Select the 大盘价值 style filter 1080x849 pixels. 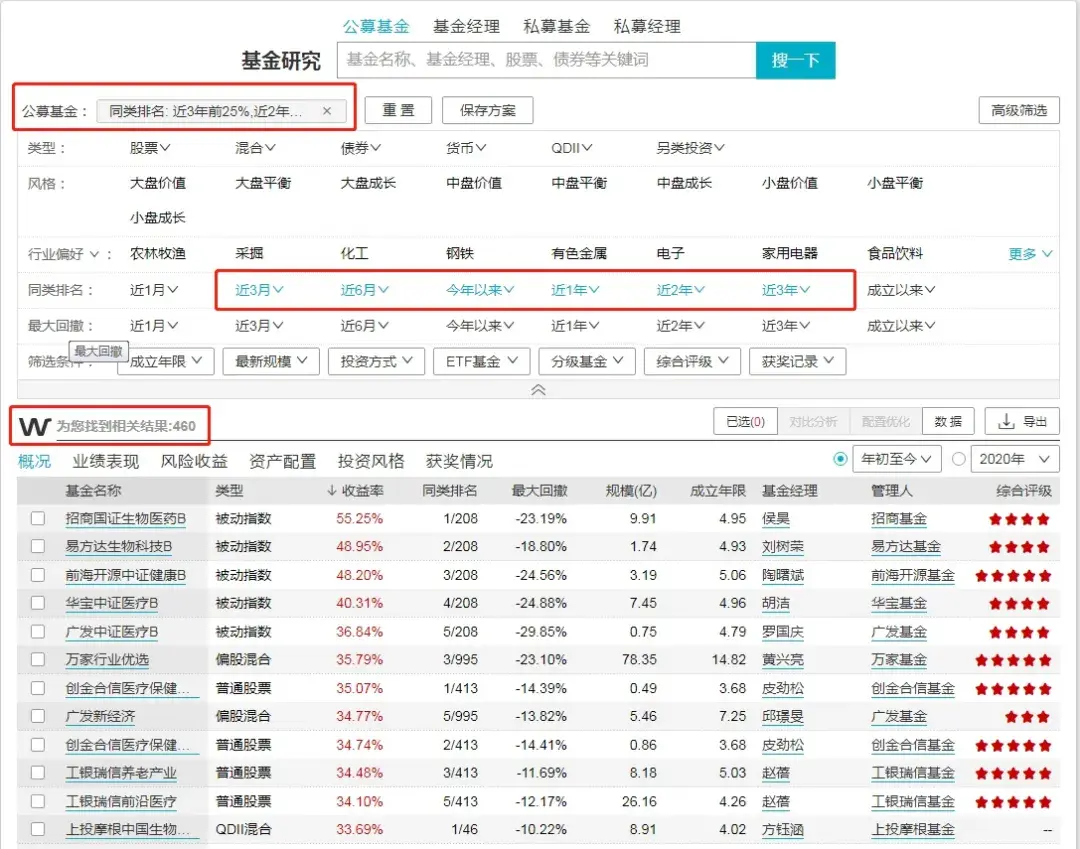pyautogui.click(x=158, y=183)
